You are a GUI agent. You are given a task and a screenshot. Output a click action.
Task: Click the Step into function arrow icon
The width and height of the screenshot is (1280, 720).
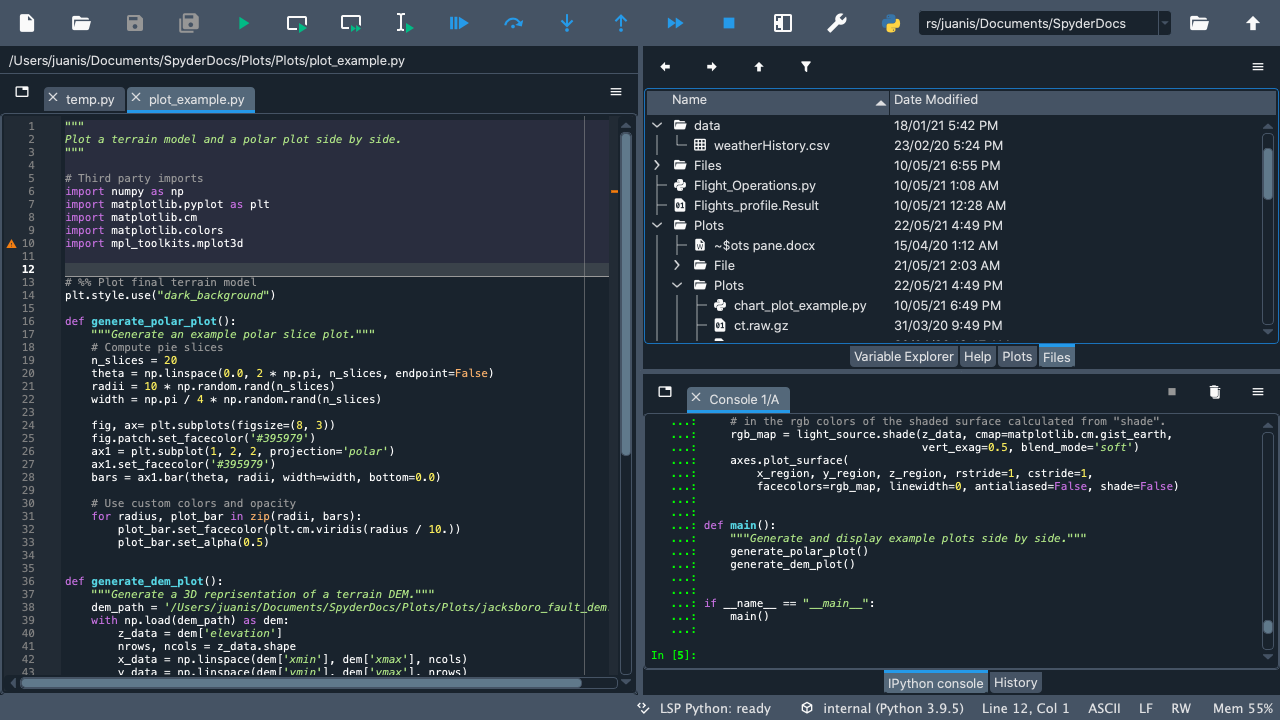(567, 23)
